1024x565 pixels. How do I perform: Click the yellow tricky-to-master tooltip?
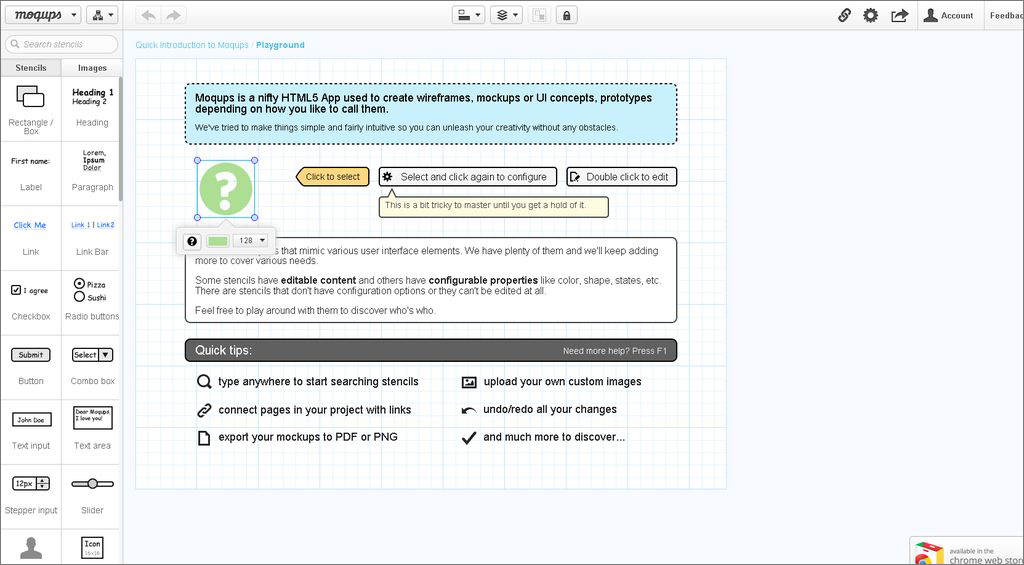[x=494, y=205]
